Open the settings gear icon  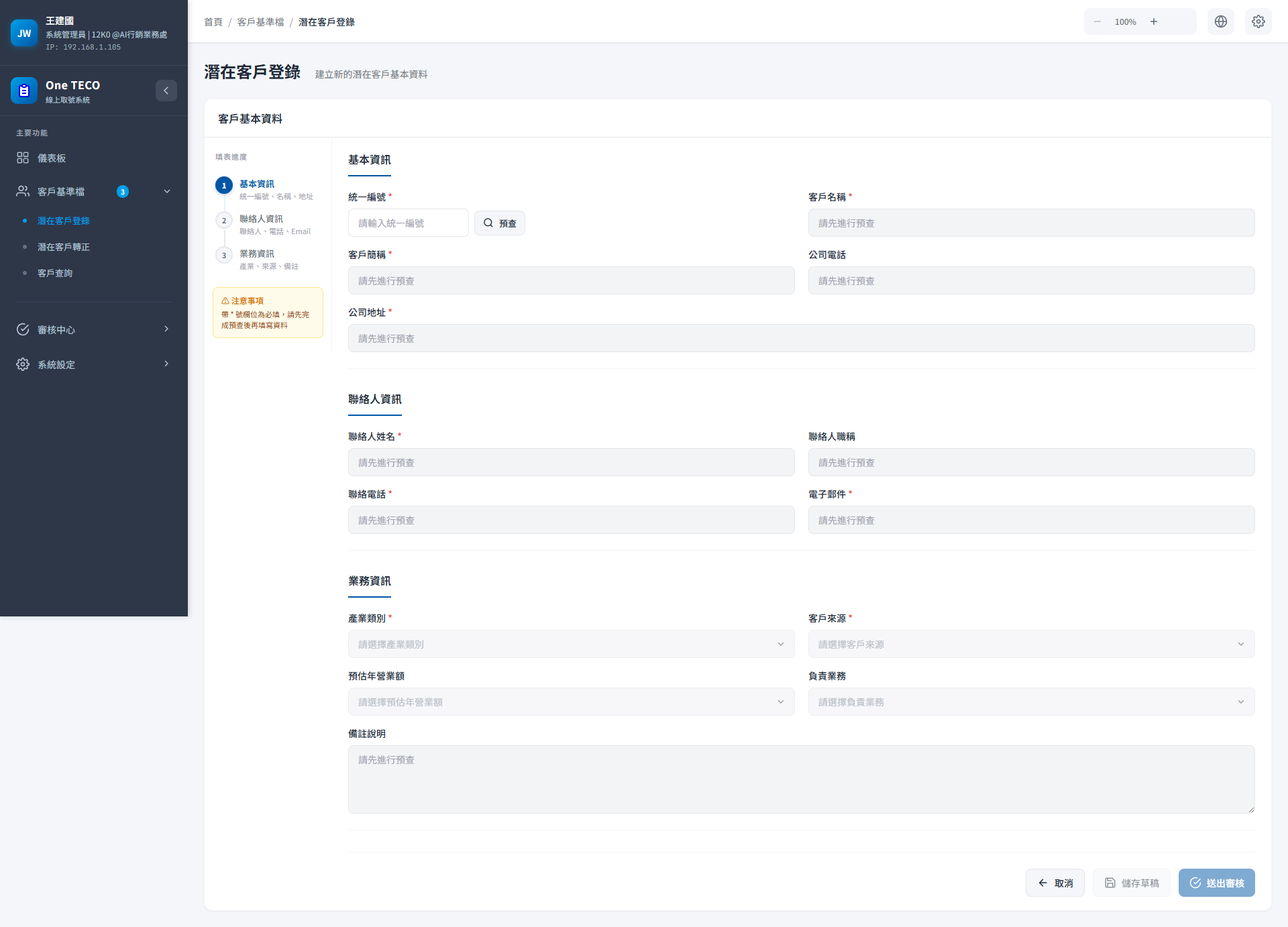point(1258,21)
